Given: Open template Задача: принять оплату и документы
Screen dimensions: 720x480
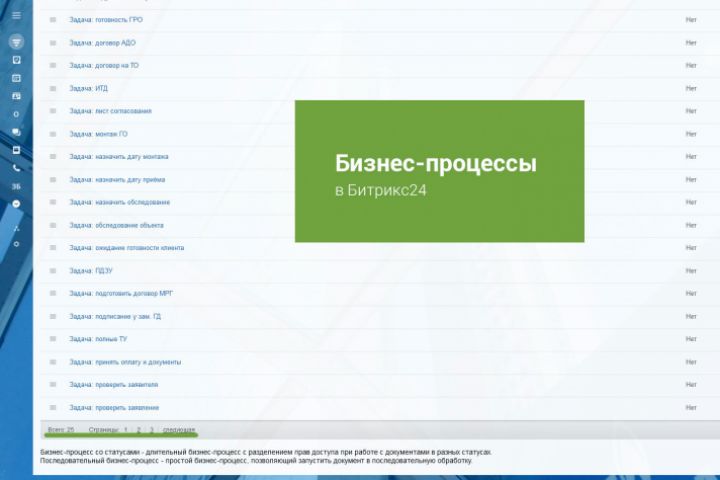Looking at the screenshot, I should (x=125, y=362).
